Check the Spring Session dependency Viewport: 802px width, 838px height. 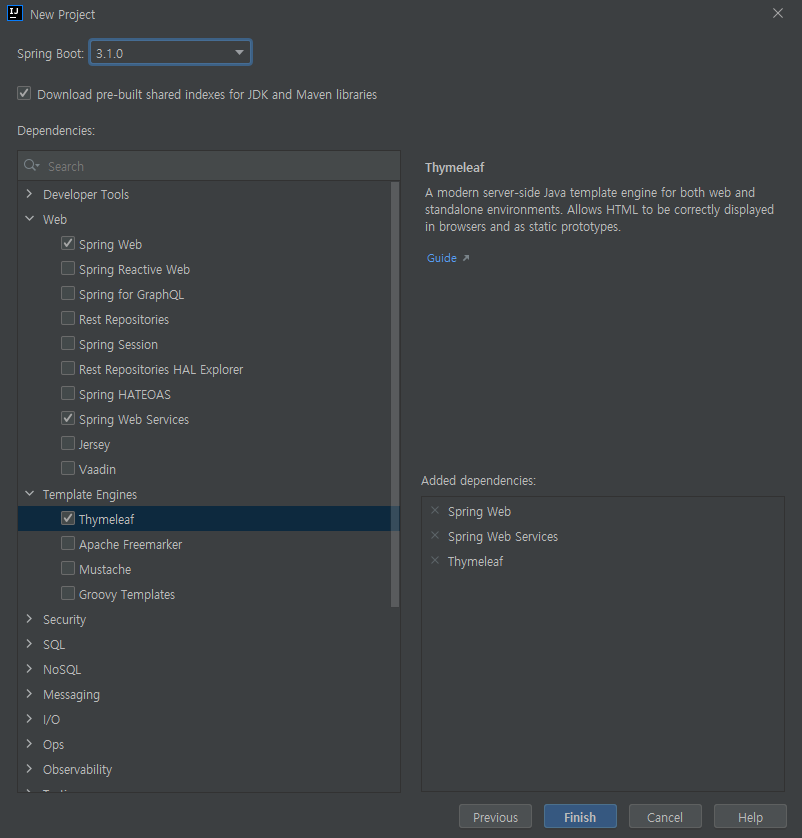pyautogui.click(x=68, y=343)
